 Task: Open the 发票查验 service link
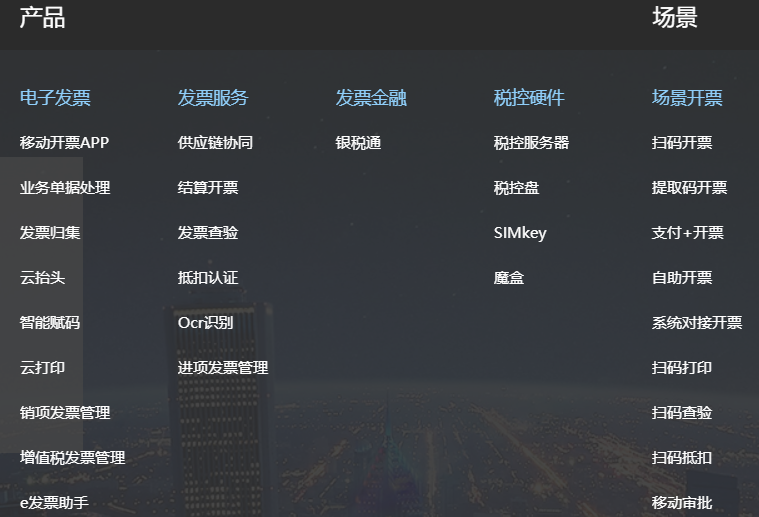[208, 233]
